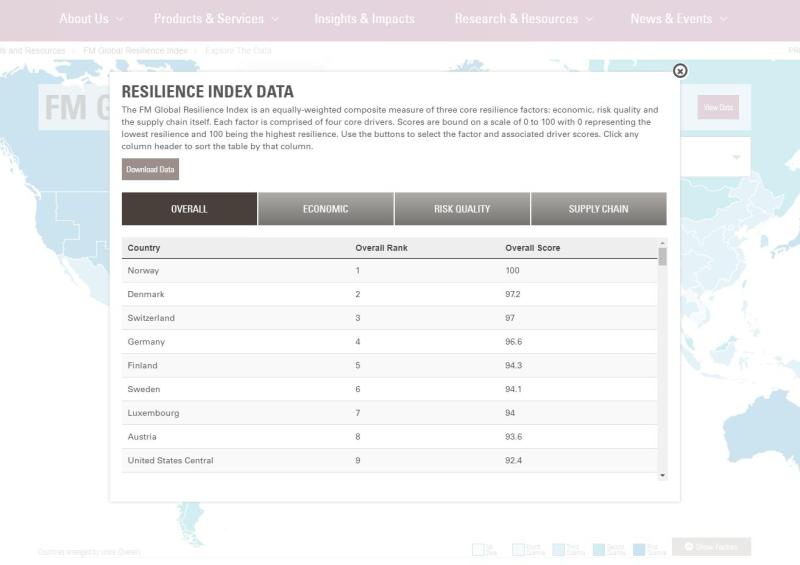Sort table by Overall Rank header
Image resolution: width=800 pixels, height=565 pixels.
(x=381, y=248)
